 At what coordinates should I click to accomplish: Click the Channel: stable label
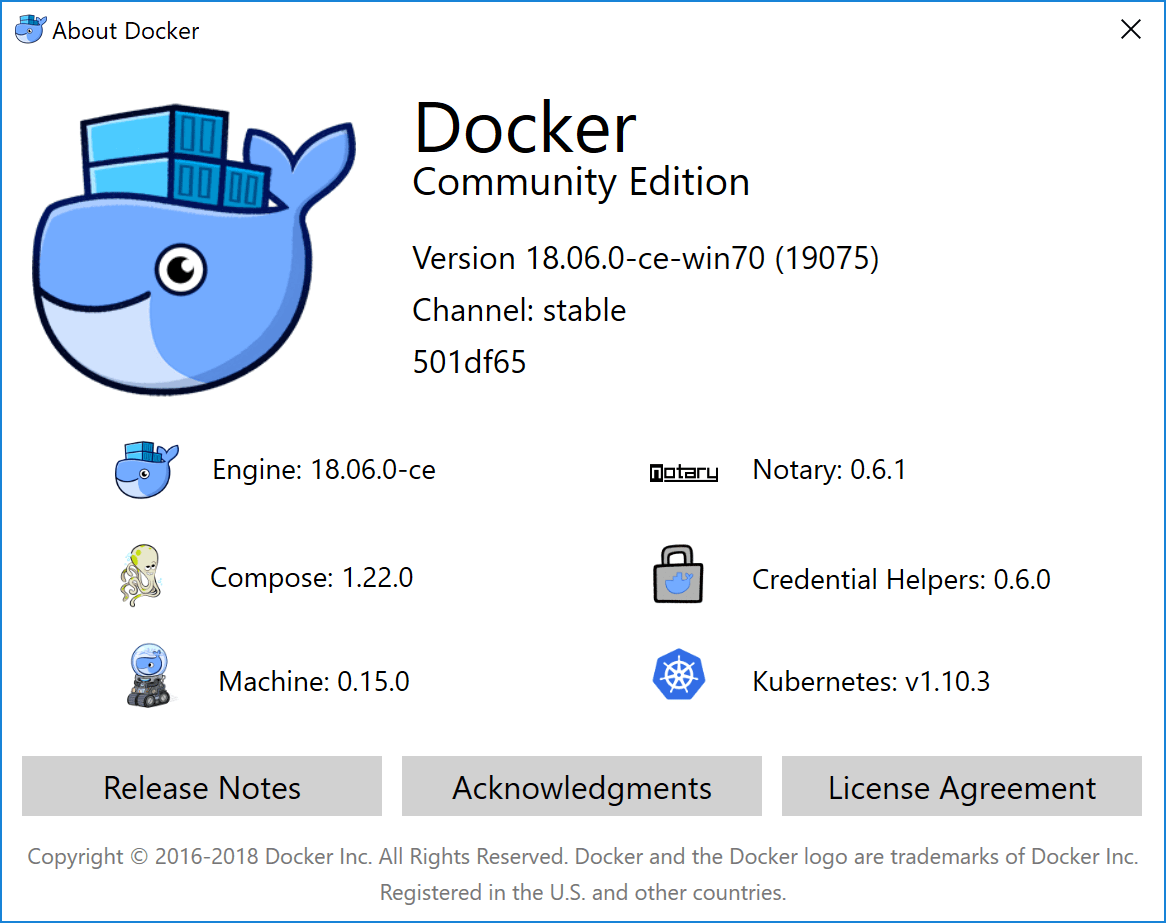click(519, 310)
